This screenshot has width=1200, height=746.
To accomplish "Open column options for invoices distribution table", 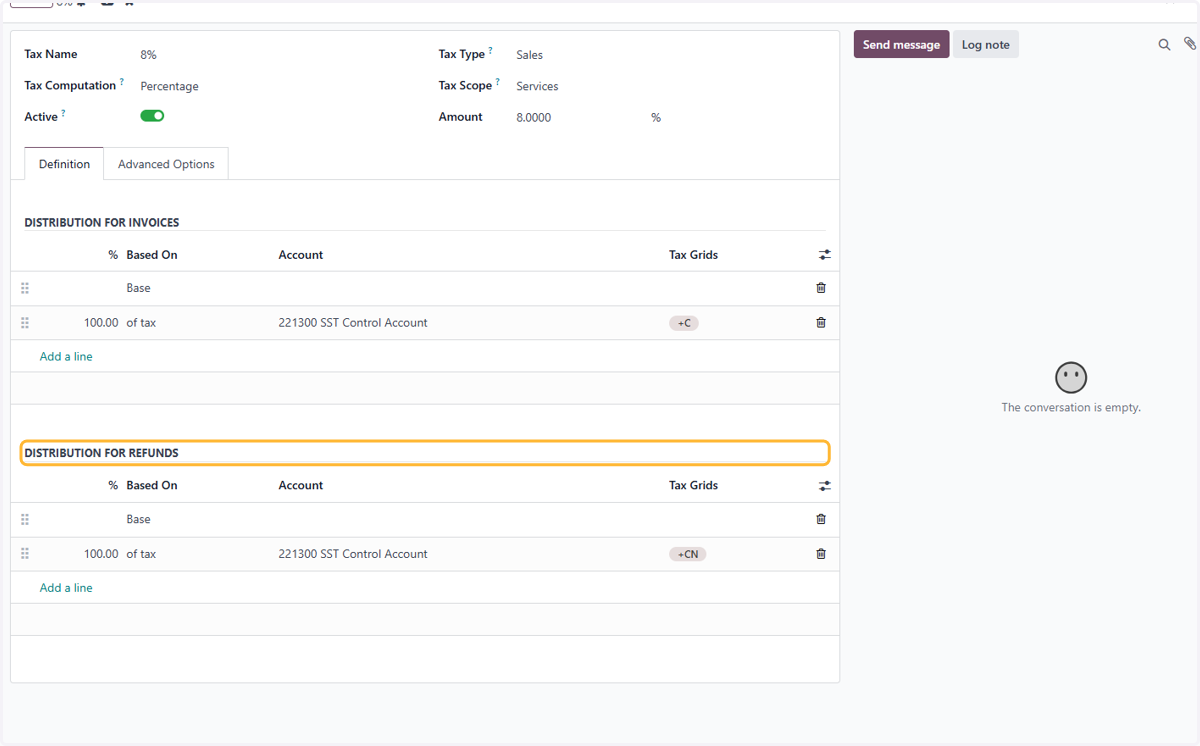I will click(825, 255).
